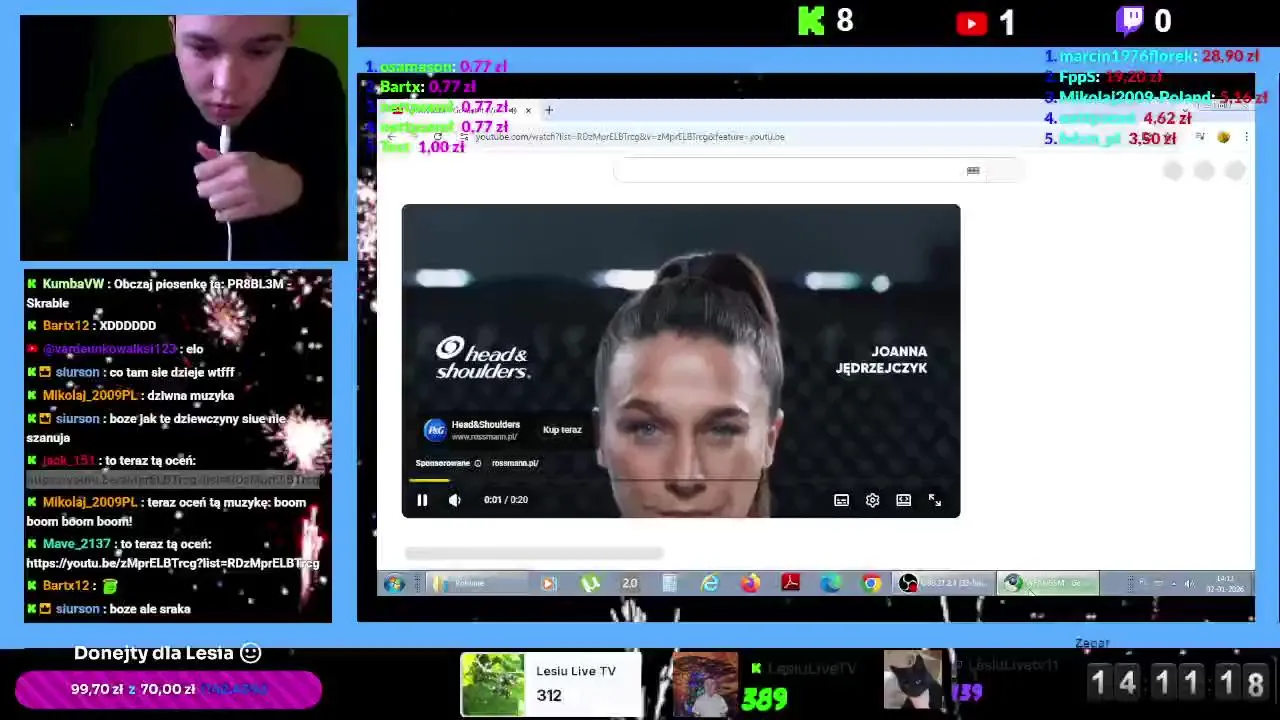This screenshot has width=1280, height=720.
Task: Open the rossmann.pl sponsored link
Action: click(515, 463)
